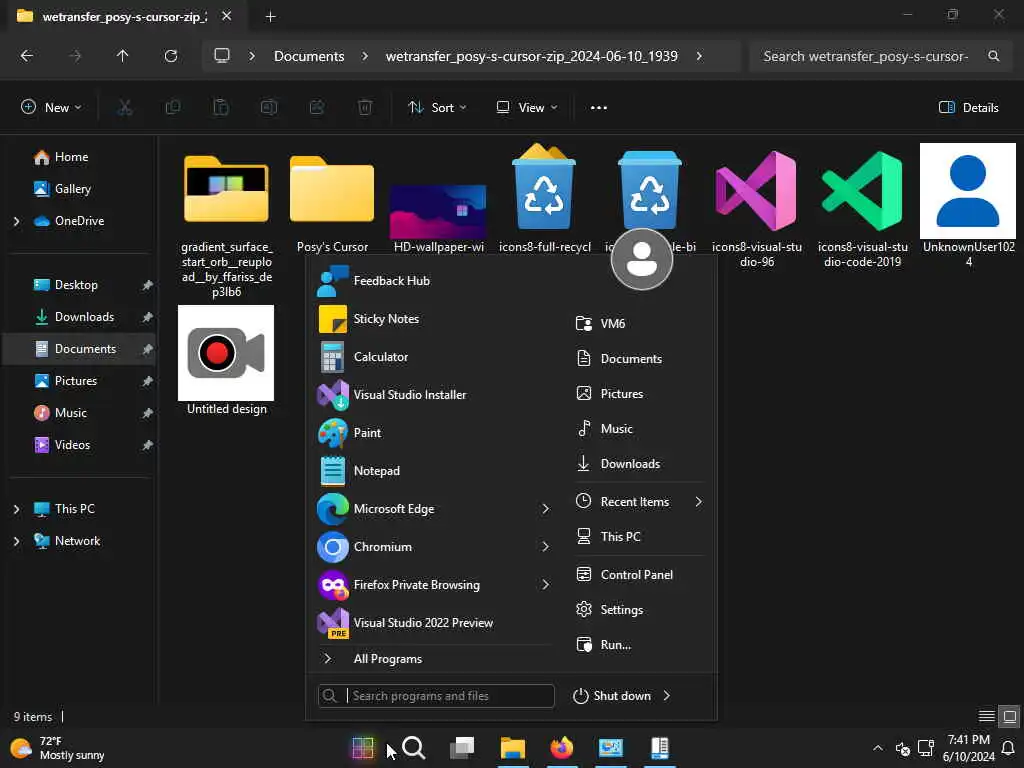Viewport: 1024px width, 768px height.
Task: Expand This PC tree node
Action: click(16, 509)
